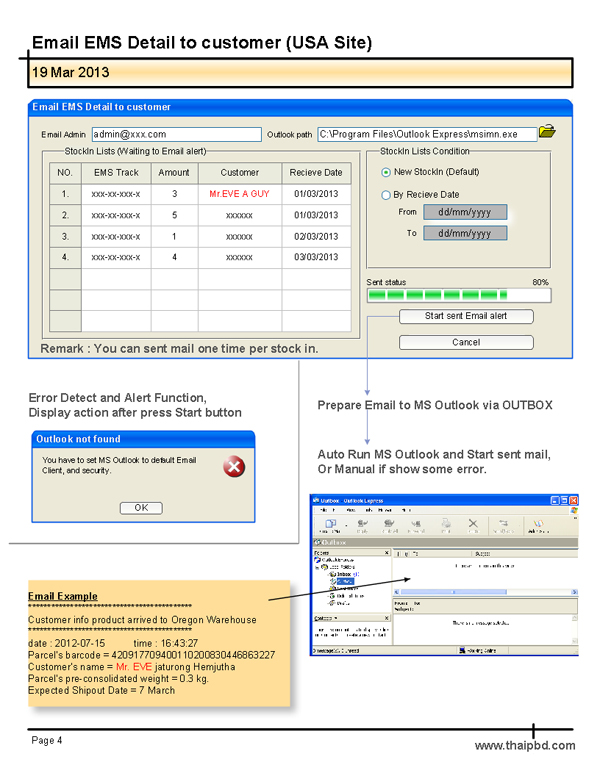The height and width of the screenshot is (776, 600).
Task: Click date cell 03/03/2013
Action: tap(316, 257)
